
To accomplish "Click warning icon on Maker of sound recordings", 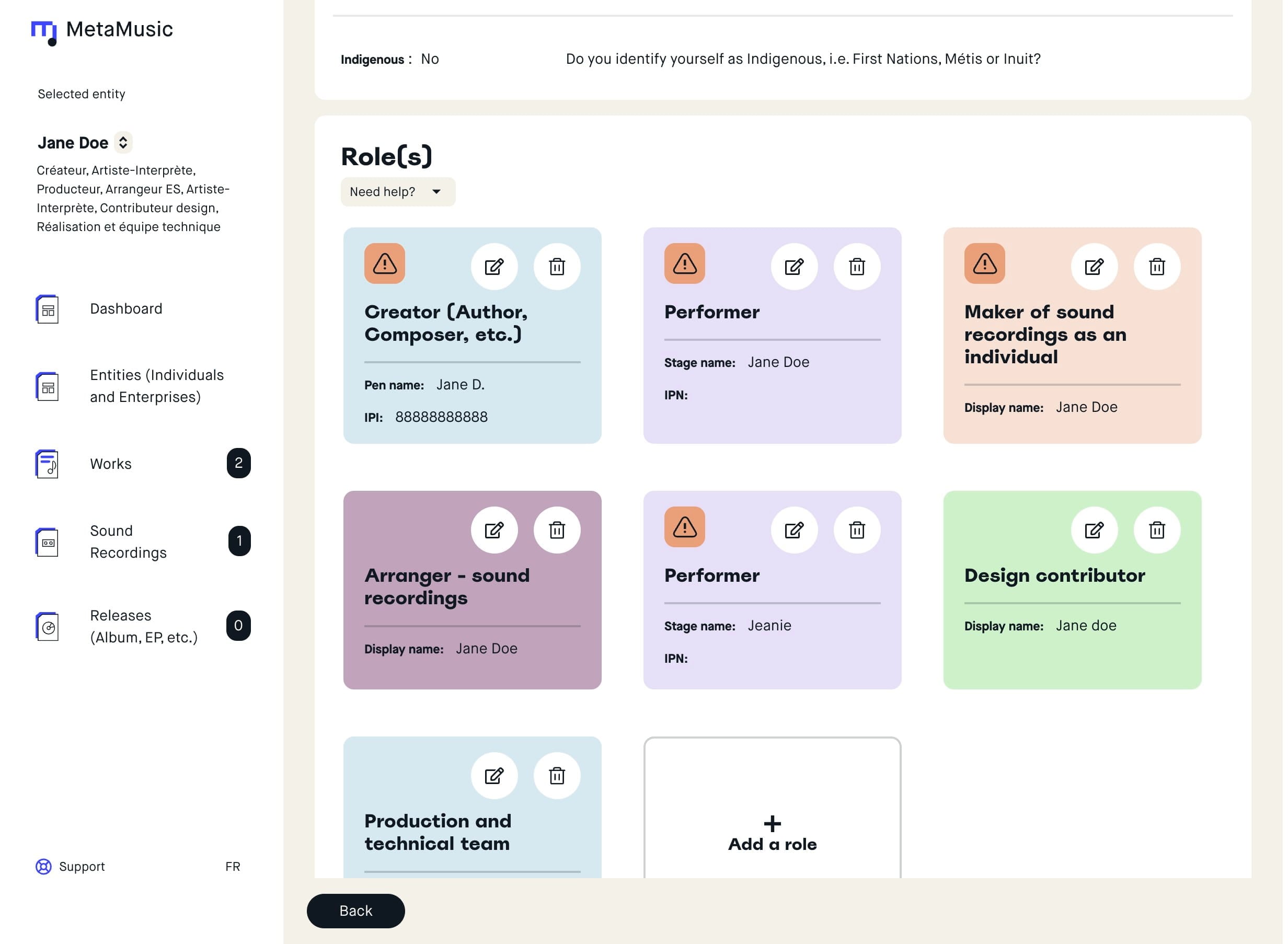I will coord(984,263).
